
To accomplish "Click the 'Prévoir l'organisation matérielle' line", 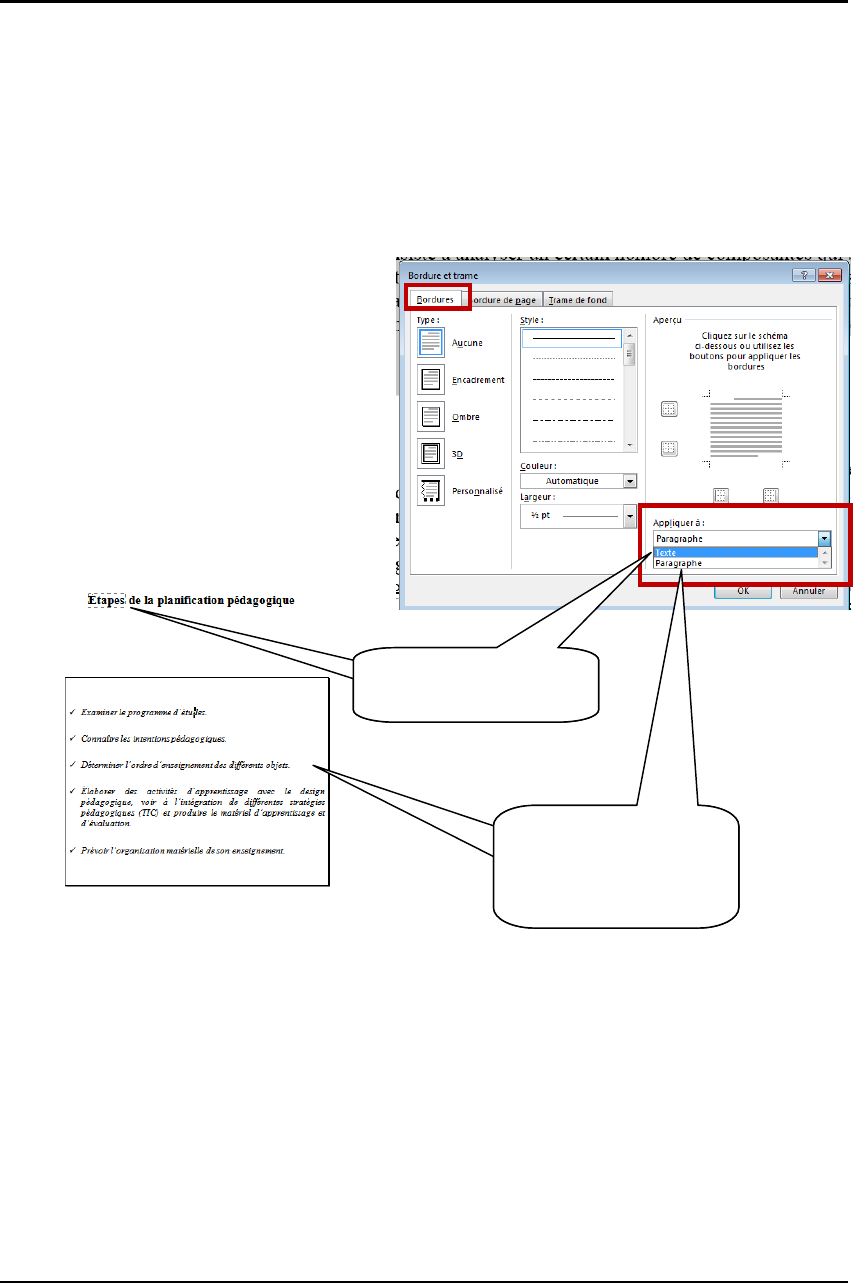I will coord(184,849).
